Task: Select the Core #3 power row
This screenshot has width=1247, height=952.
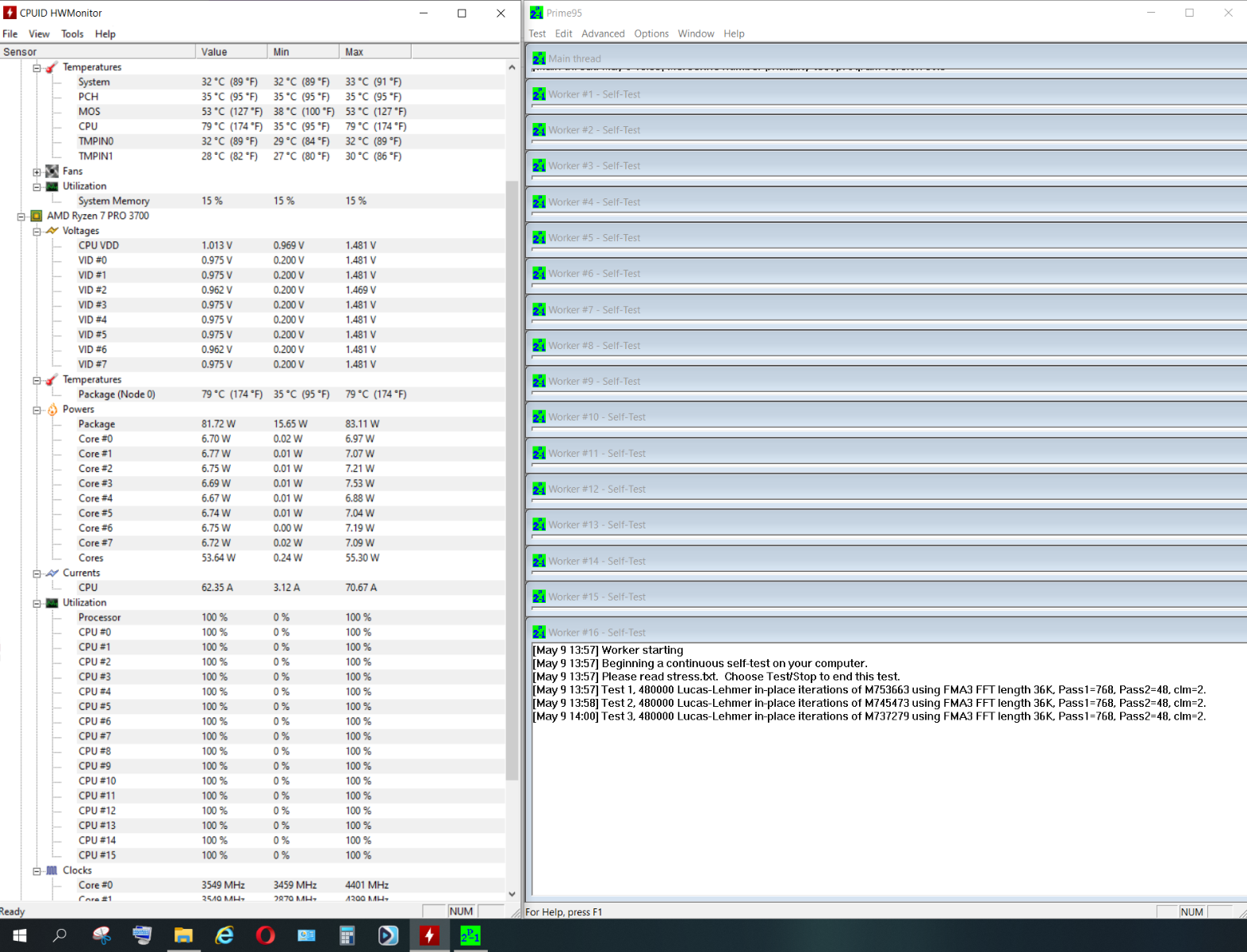Action: point(253,484)
